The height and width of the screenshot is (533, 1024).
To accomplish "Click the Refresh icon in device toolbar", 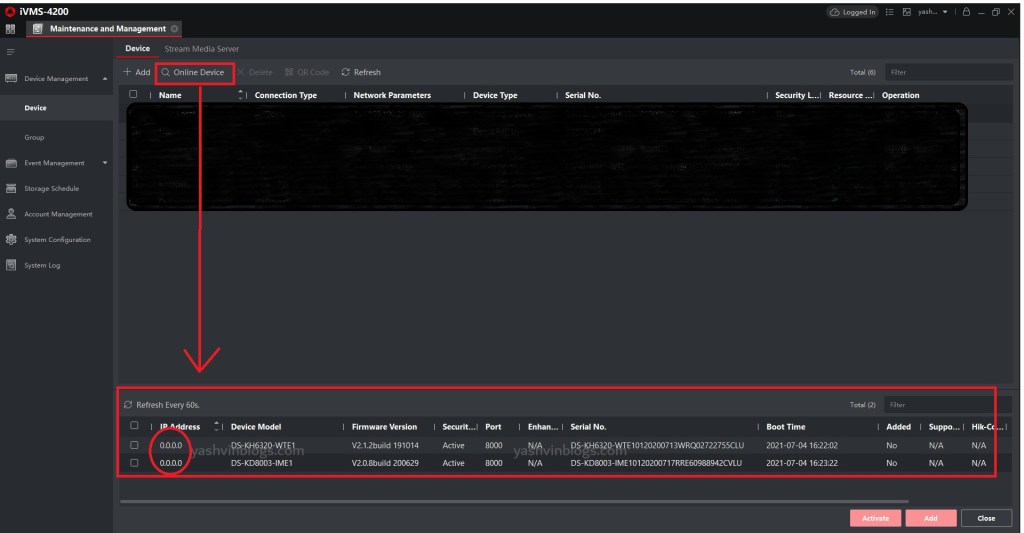I will (346, 73).
